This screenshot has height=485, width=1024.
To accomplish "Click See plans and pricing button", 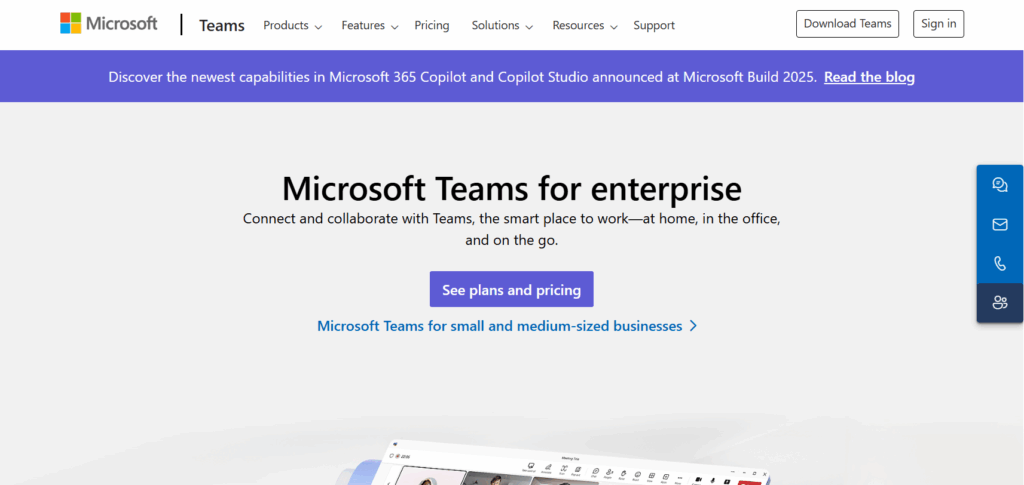I will [511, 289].
